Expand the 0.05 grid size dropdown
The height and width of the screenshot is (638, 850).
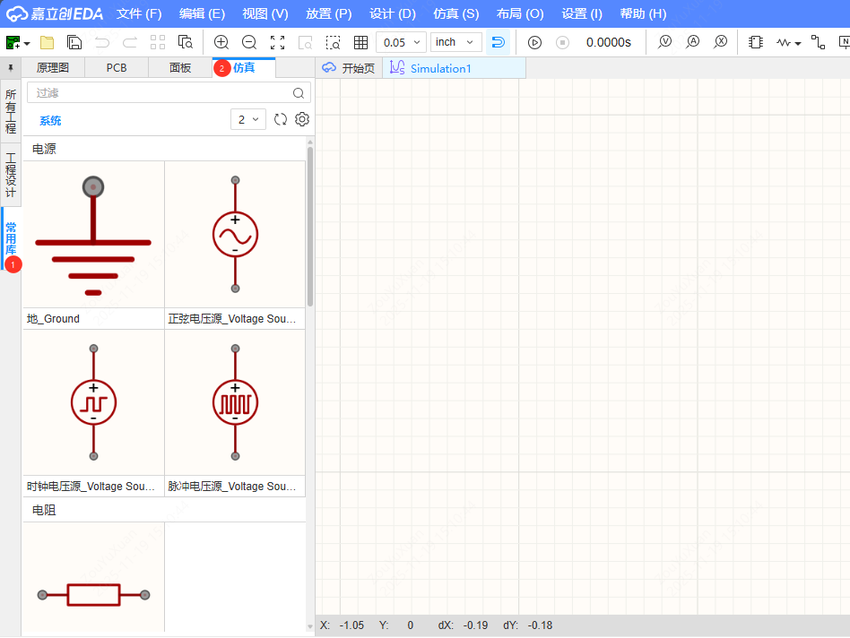(401, 42)
